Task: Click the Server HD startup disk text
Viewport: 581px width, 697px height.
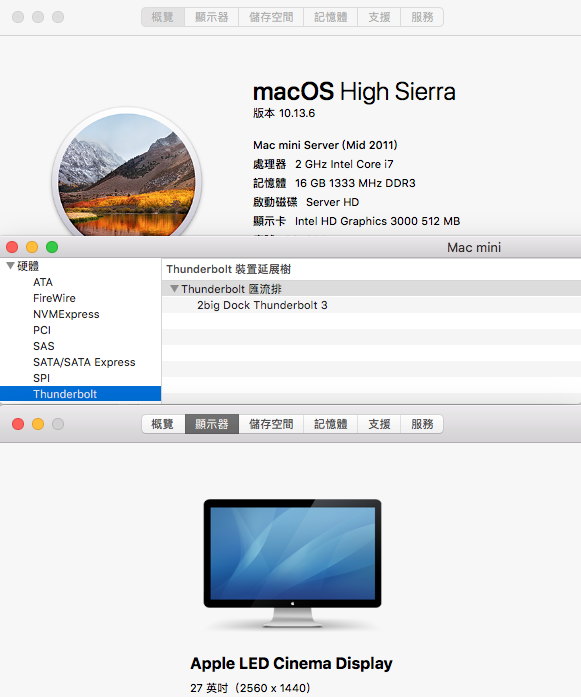Action: [333, 202]
